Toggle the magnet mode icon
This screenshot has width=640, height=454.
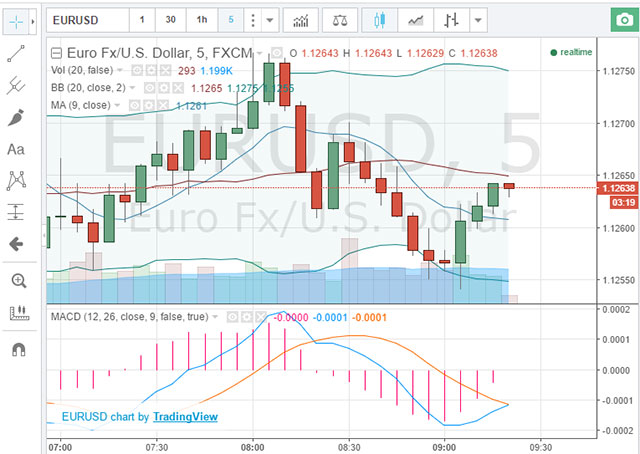[x=19, y=349]
